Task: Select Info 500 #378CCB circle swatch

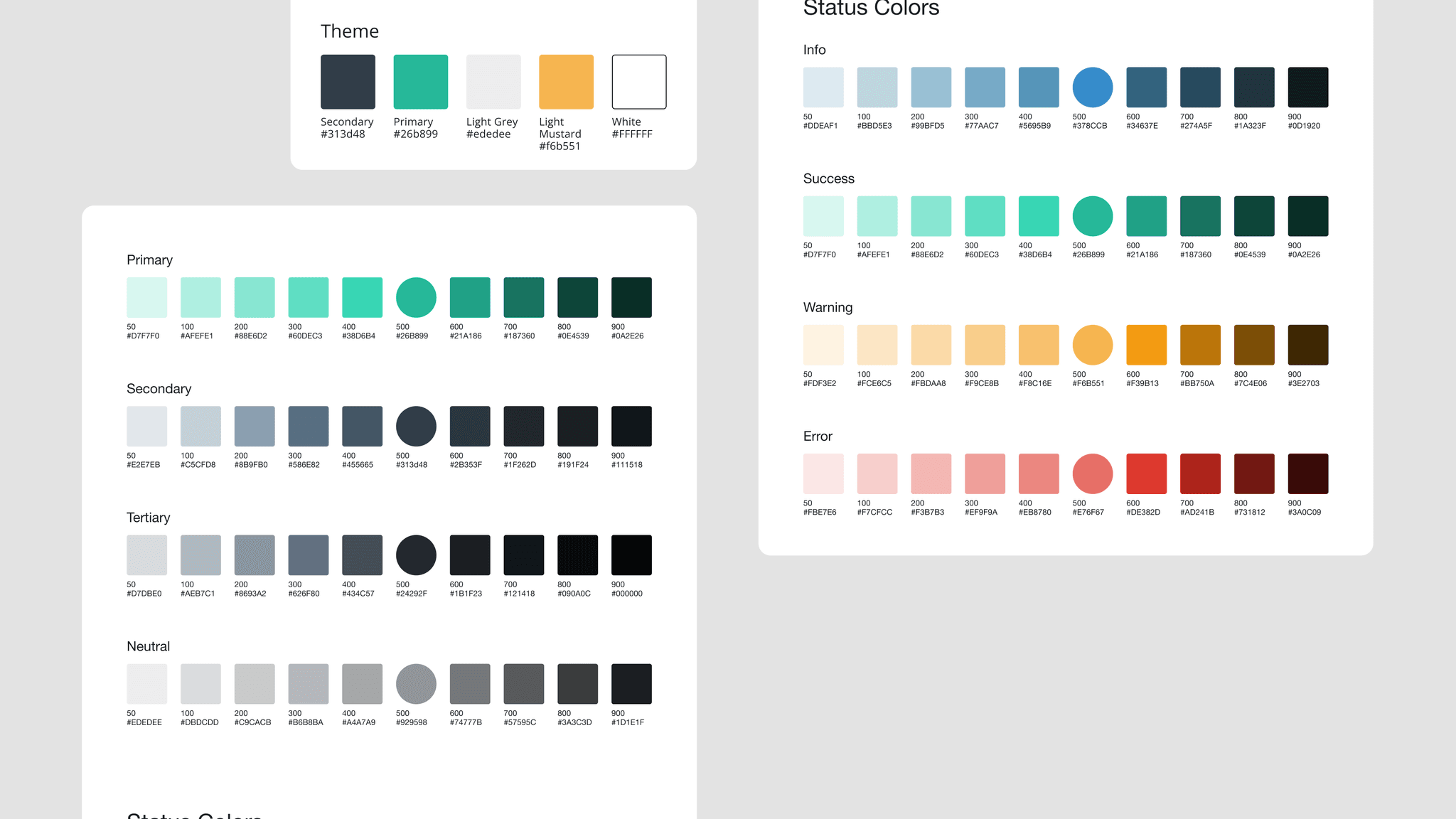Action: pyautogui.click(x=1092, y=87)
